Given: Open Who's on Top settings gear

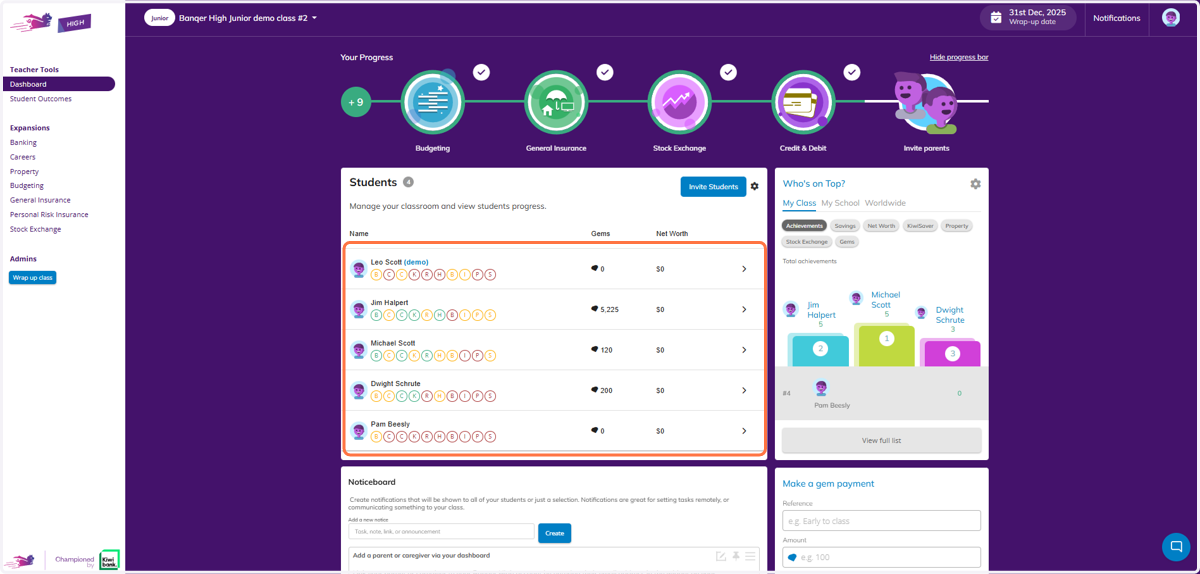Looking at the screenshot, I should pos(975,184).
